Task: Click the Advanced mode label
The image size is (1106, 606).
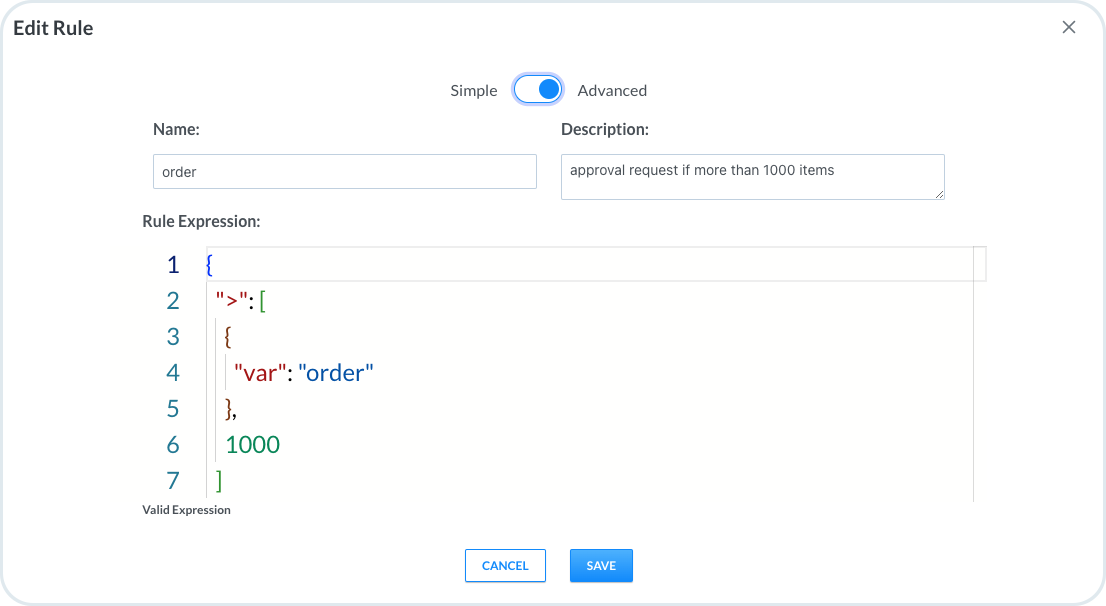Action: tap(612, 91)
